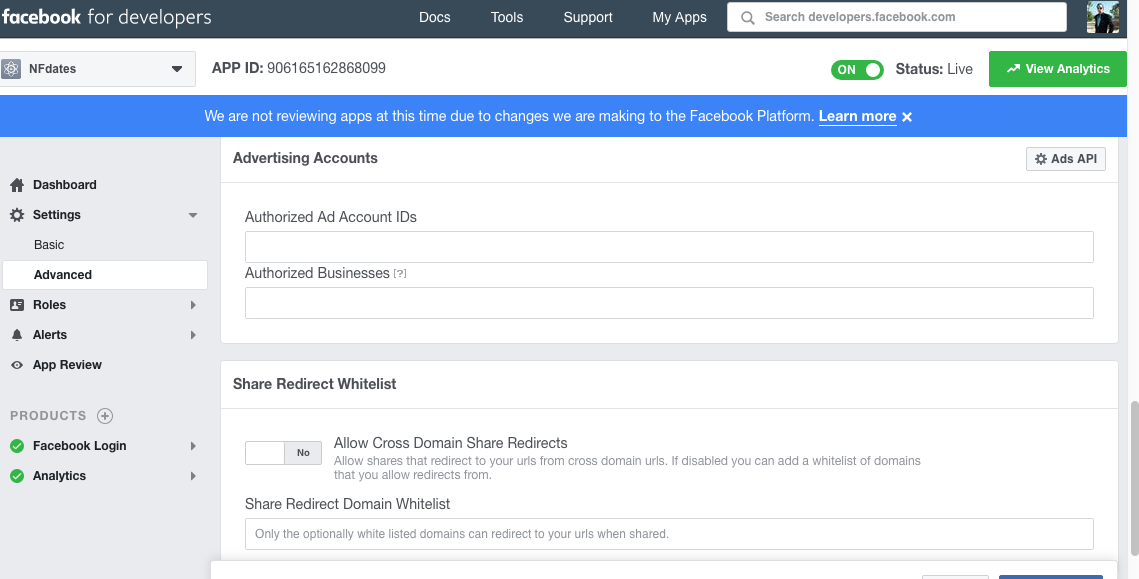The image size is (1139, 579).
Task: Follow the Learn more link in banner
Action: [857, 116]
